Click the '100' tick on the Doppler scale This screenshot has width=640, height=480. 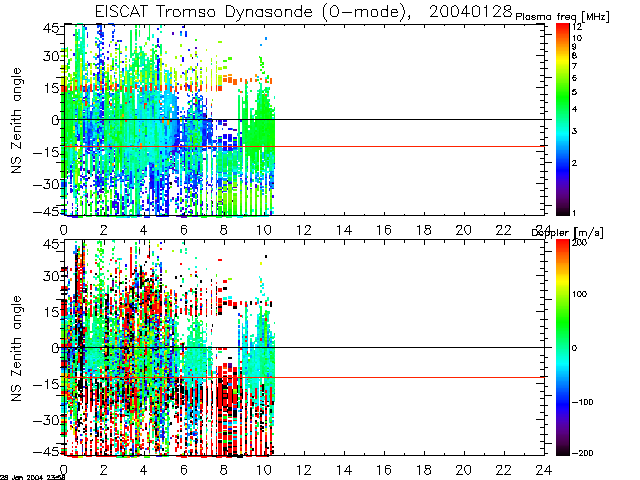[579, 294]
